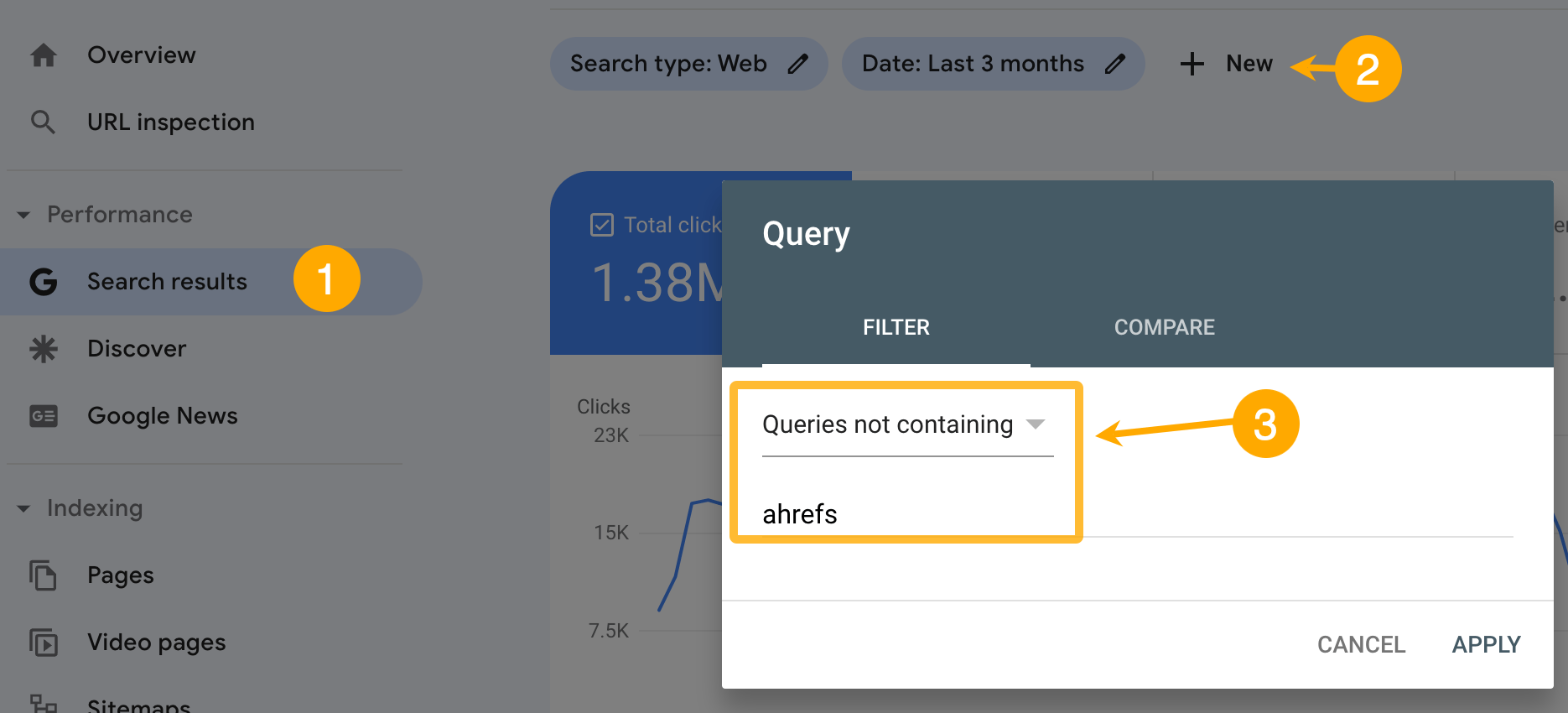Select the Video pages icon

44,642
